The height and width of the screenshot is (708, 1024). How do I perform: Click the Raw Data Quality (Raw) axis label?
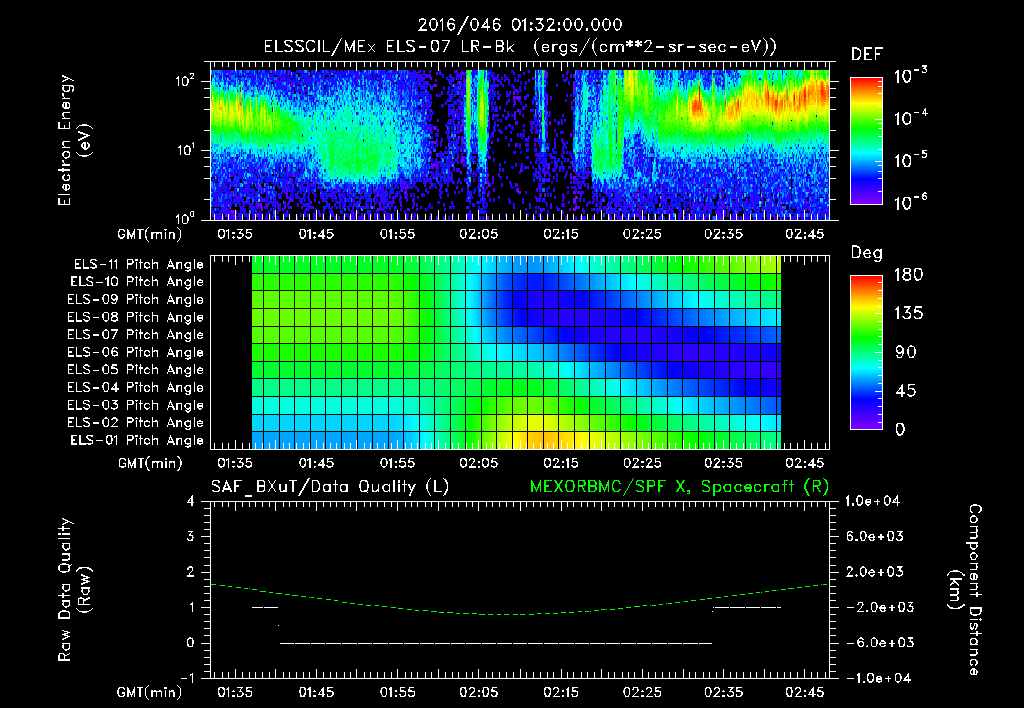(74, 590)
